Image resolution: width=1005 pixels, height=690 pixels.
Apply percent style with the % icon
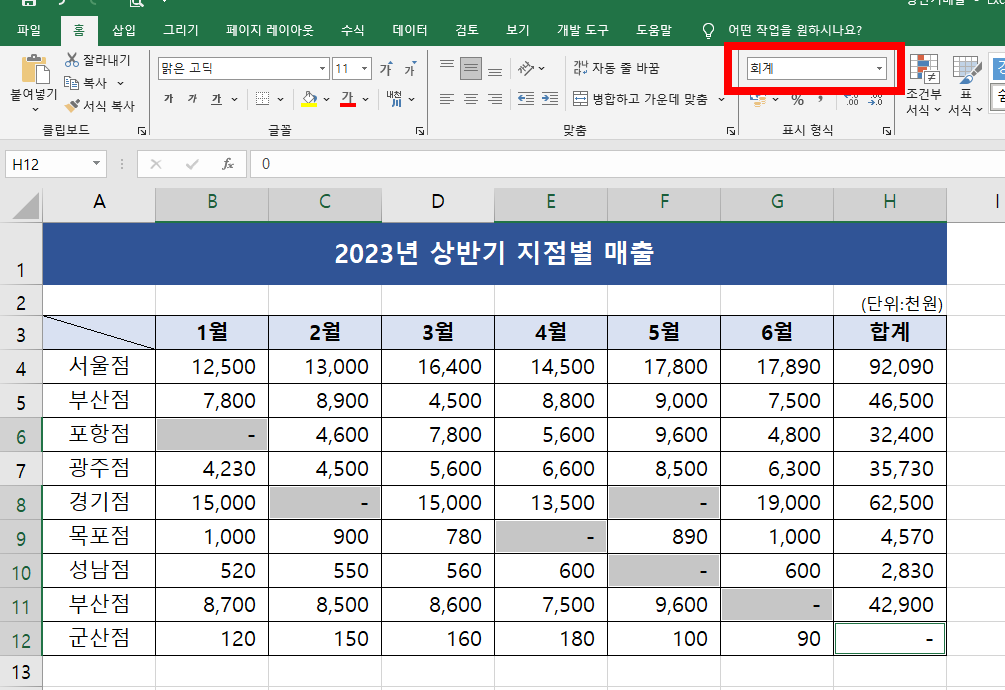click(x=797, y=99)
